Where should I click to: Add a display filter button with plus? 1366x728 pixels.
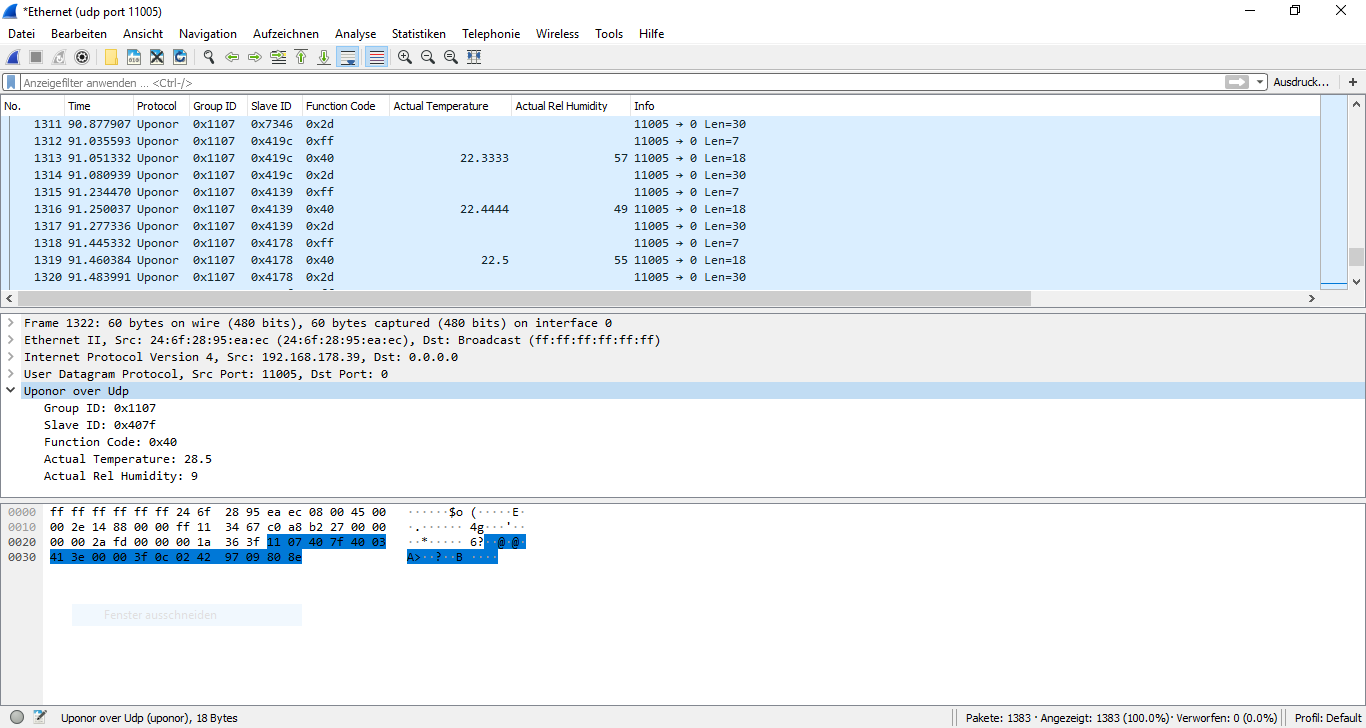point(1353,82)
